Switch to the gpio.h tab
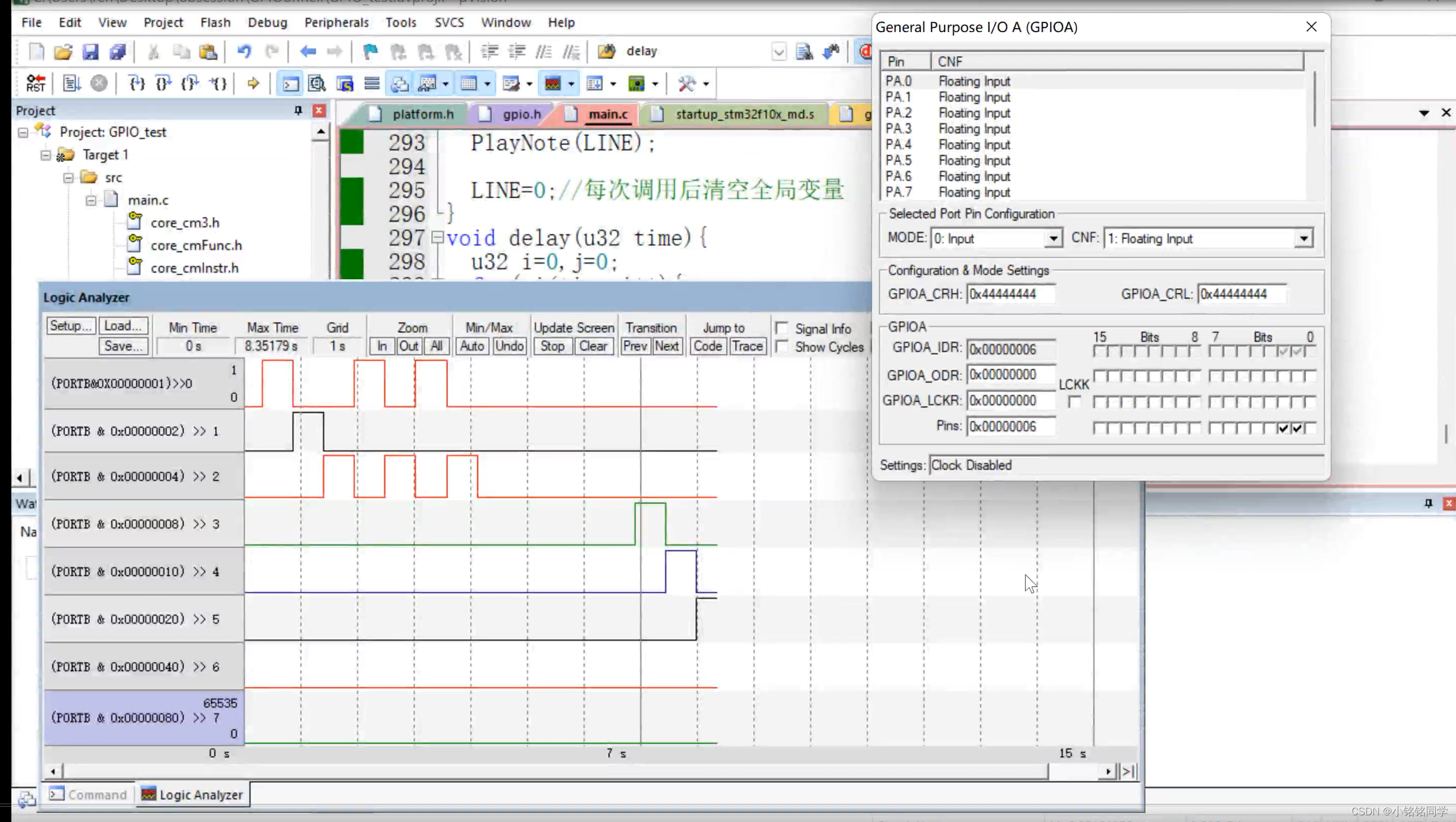This screenshot has width=1456, height=822. (x=520, y=114)
